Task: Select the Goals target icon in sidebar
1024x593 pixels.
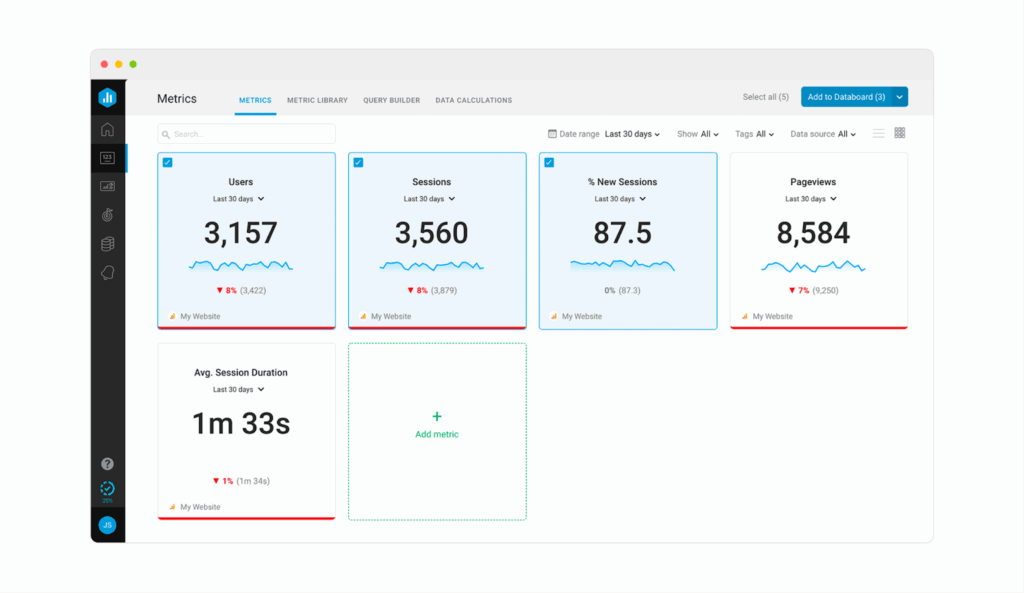Action: tap(108, 214)
